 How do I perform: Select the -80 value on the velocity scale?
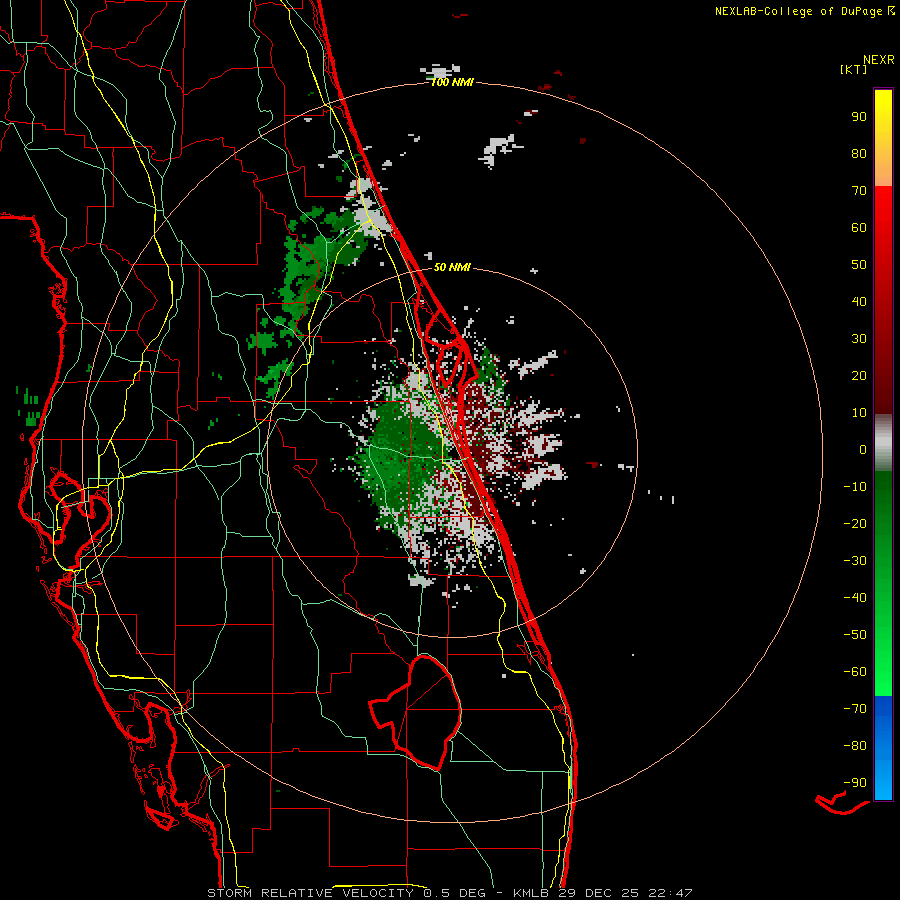pyautogui.click(x=855, y=746)
